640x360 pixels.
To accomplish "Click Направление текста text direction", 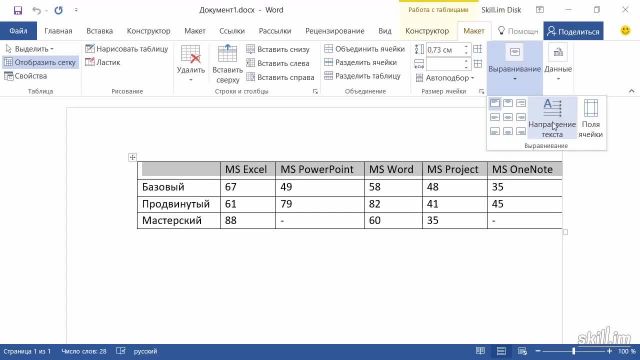I will pyautogui.click(x=552, y=118).
